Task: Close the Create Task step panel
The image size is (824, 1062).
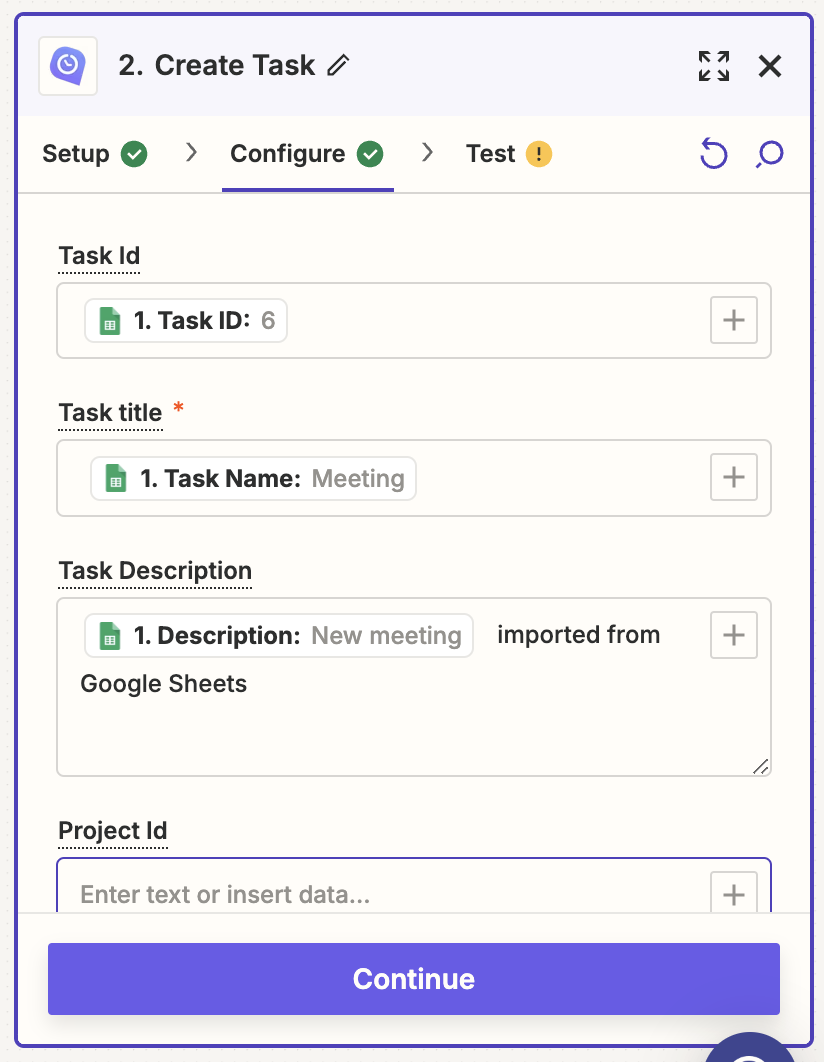Action: (769, 65)
